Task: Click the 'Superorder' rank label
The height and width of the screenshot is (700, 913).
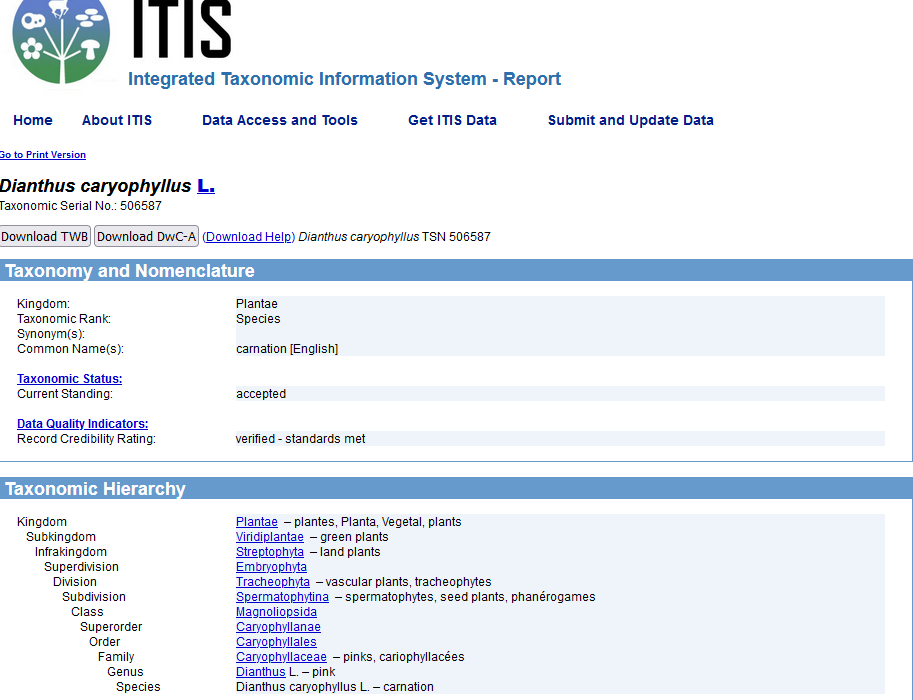Action: coord(111,627)
